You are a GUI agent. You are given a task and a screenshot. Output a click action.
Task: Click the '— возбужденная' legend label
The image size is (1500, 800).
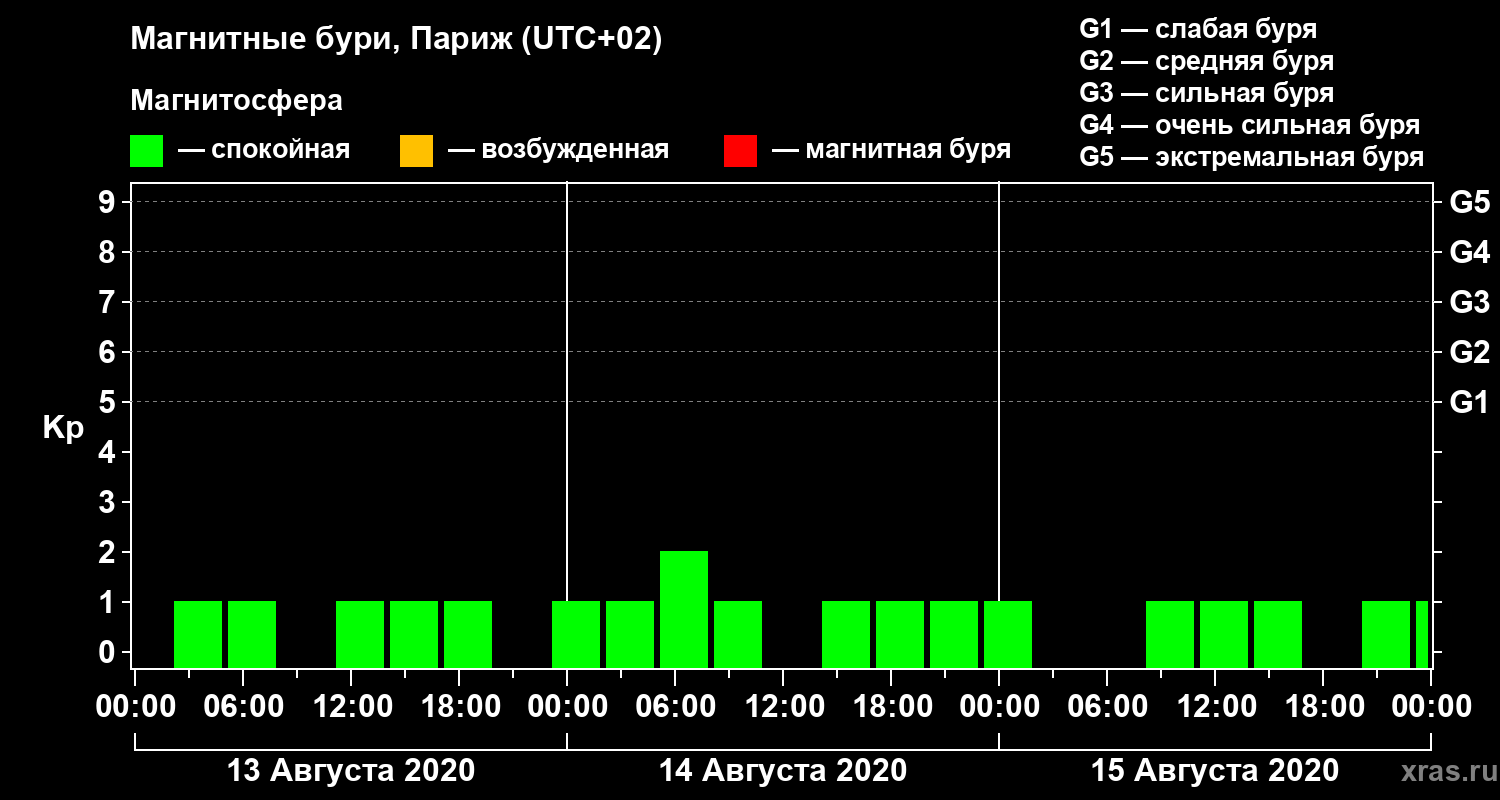(x=558, y=150)
